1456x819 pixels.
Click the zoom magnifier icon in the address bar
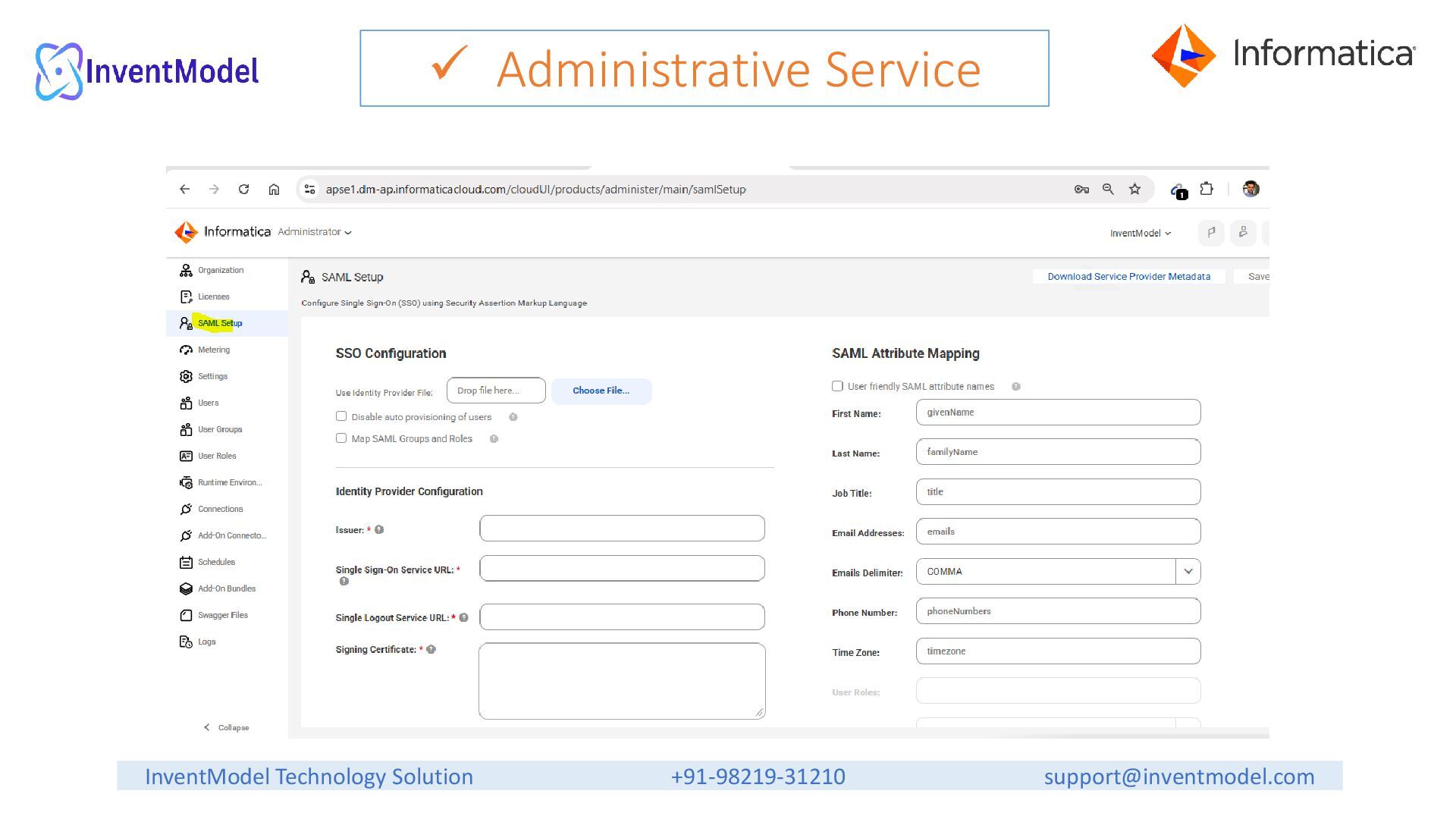click(1108, 190)
